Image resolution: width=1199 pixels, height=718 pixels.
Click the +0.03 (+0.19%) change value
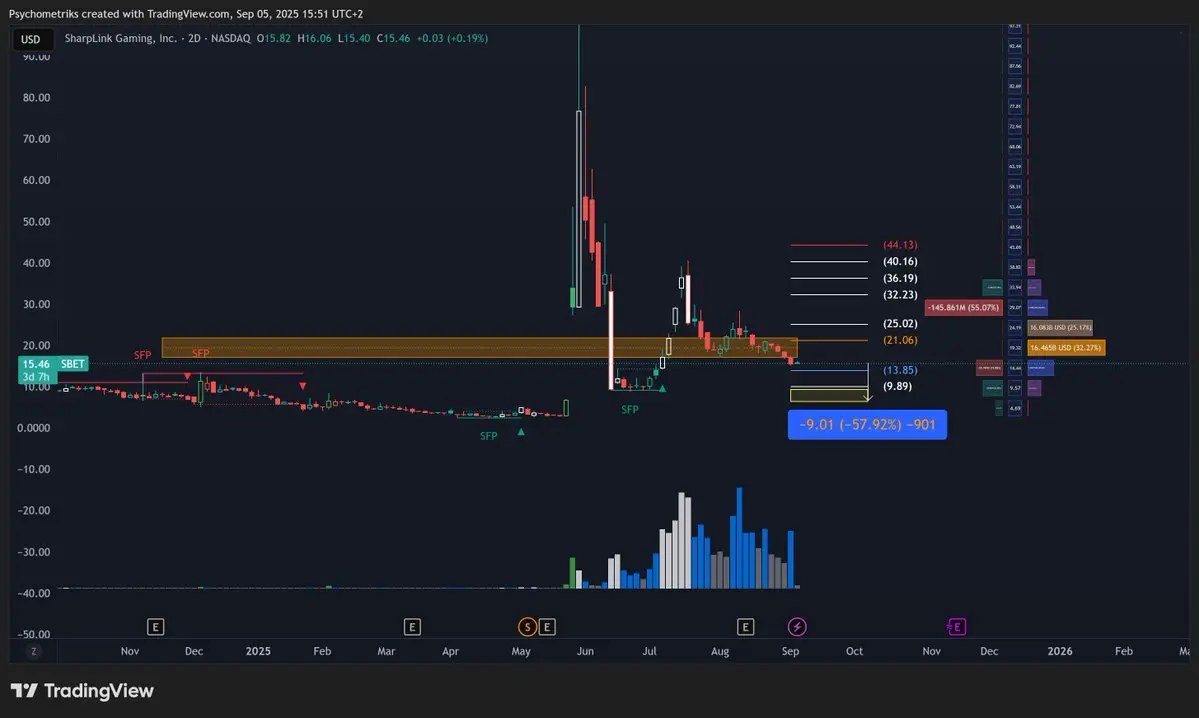[x=452, y=38]
